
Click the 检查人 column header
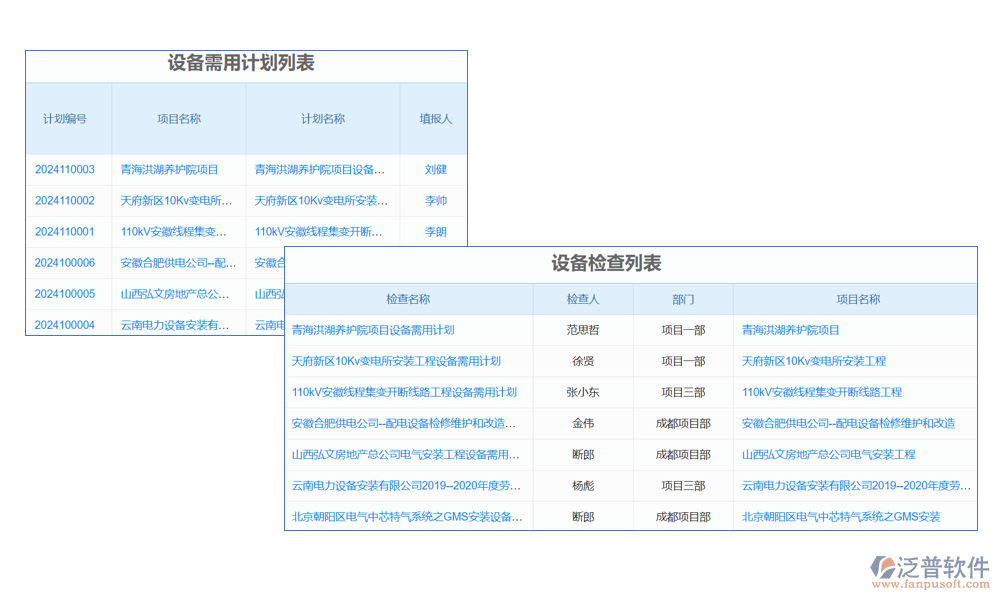[x=583, y=299]
